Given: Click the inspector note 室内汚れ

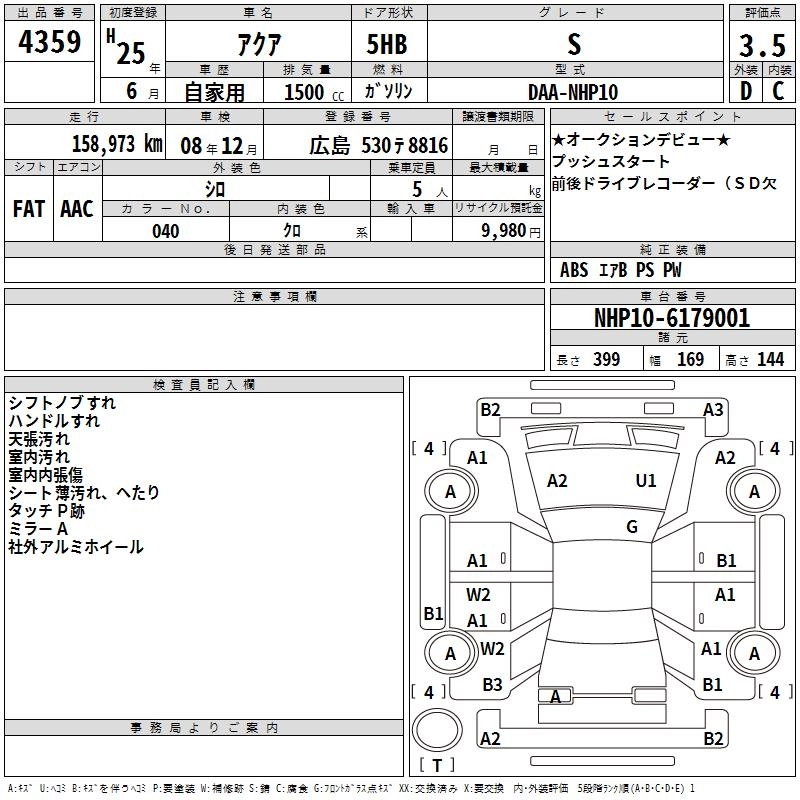Looking at the screenshot, I should tap(39, 457).
